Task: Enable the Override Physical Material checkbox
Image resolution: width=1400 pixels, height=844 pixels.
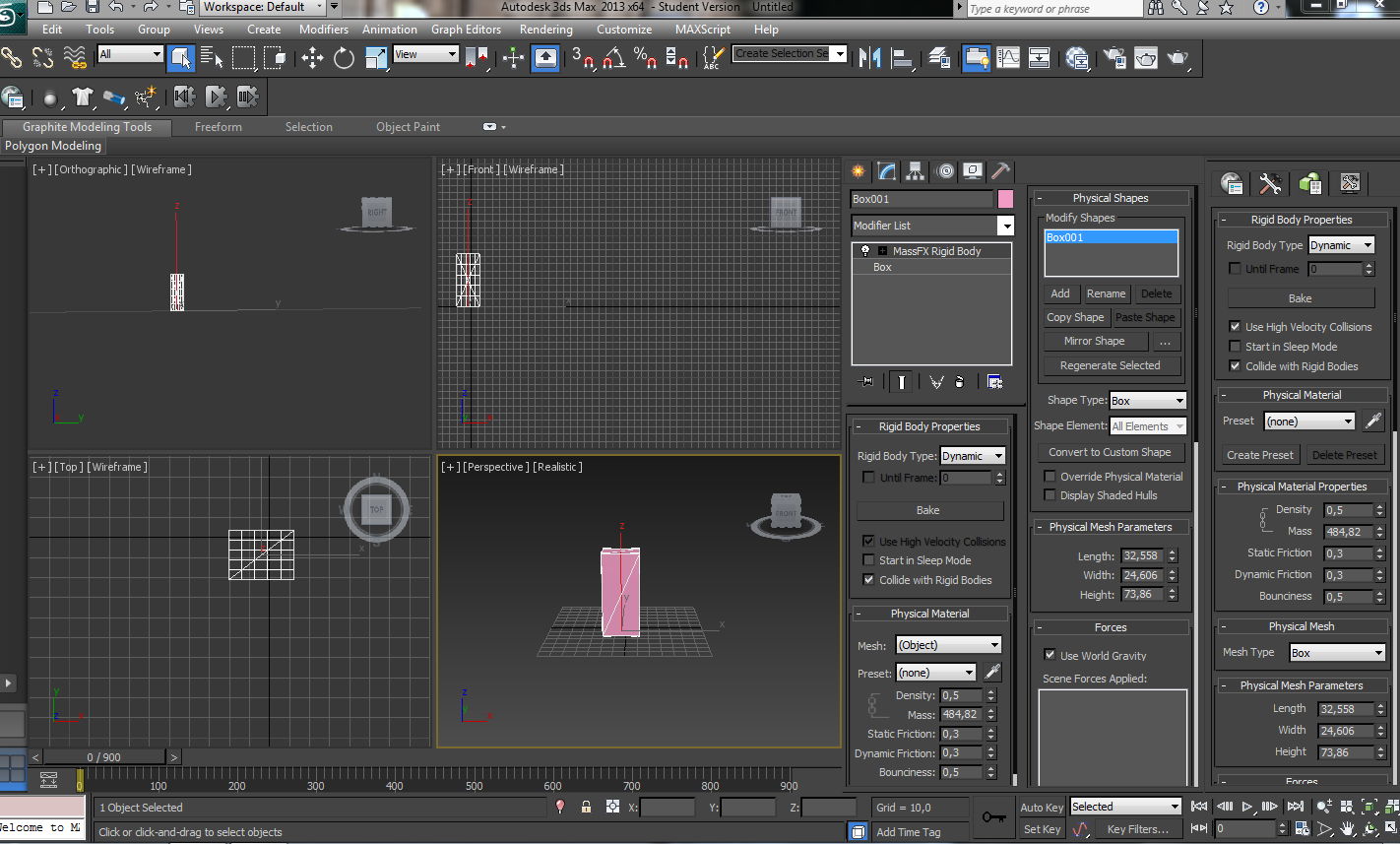Action: [1050, 477]
